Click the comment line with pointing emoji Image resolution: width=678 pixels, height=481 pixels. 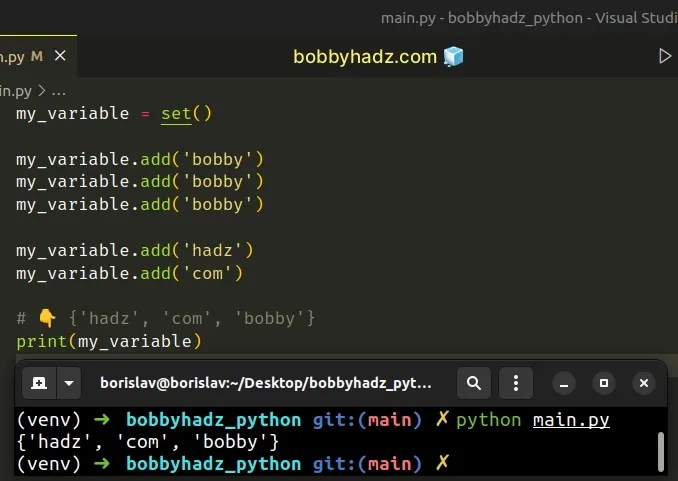point(166,319)
